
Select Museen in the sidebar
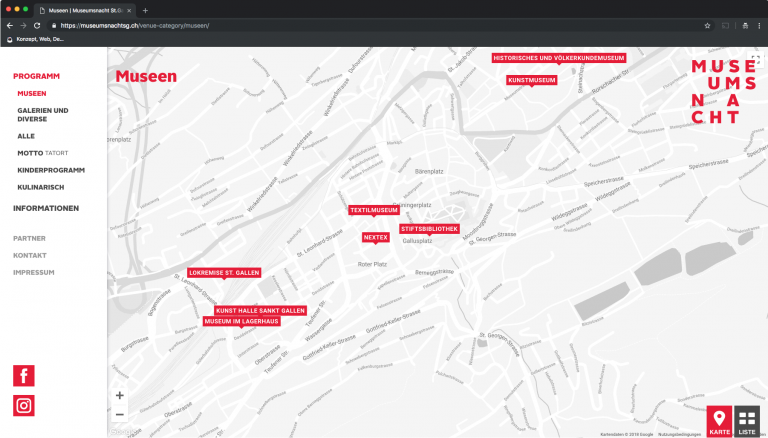[x=32, y=94]
